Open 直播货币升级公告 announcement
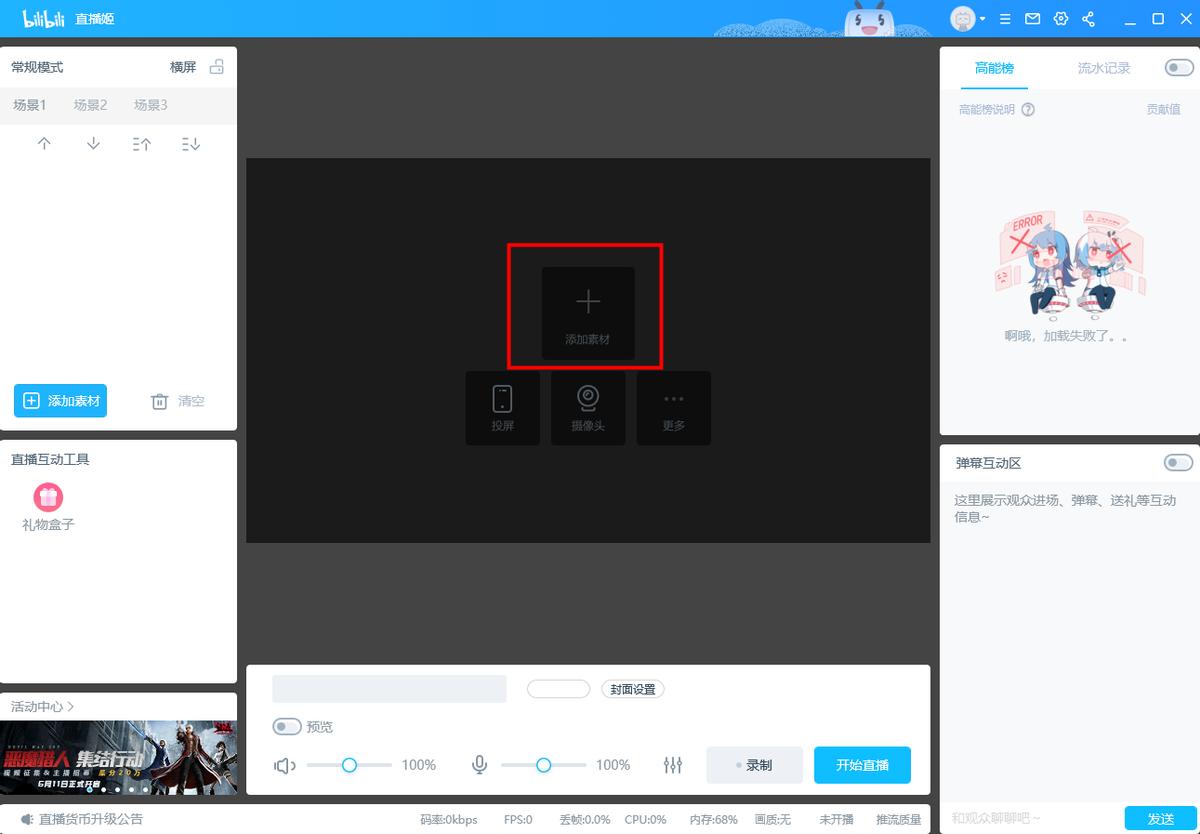This screenshot has width=1200, height=834. 91,819
